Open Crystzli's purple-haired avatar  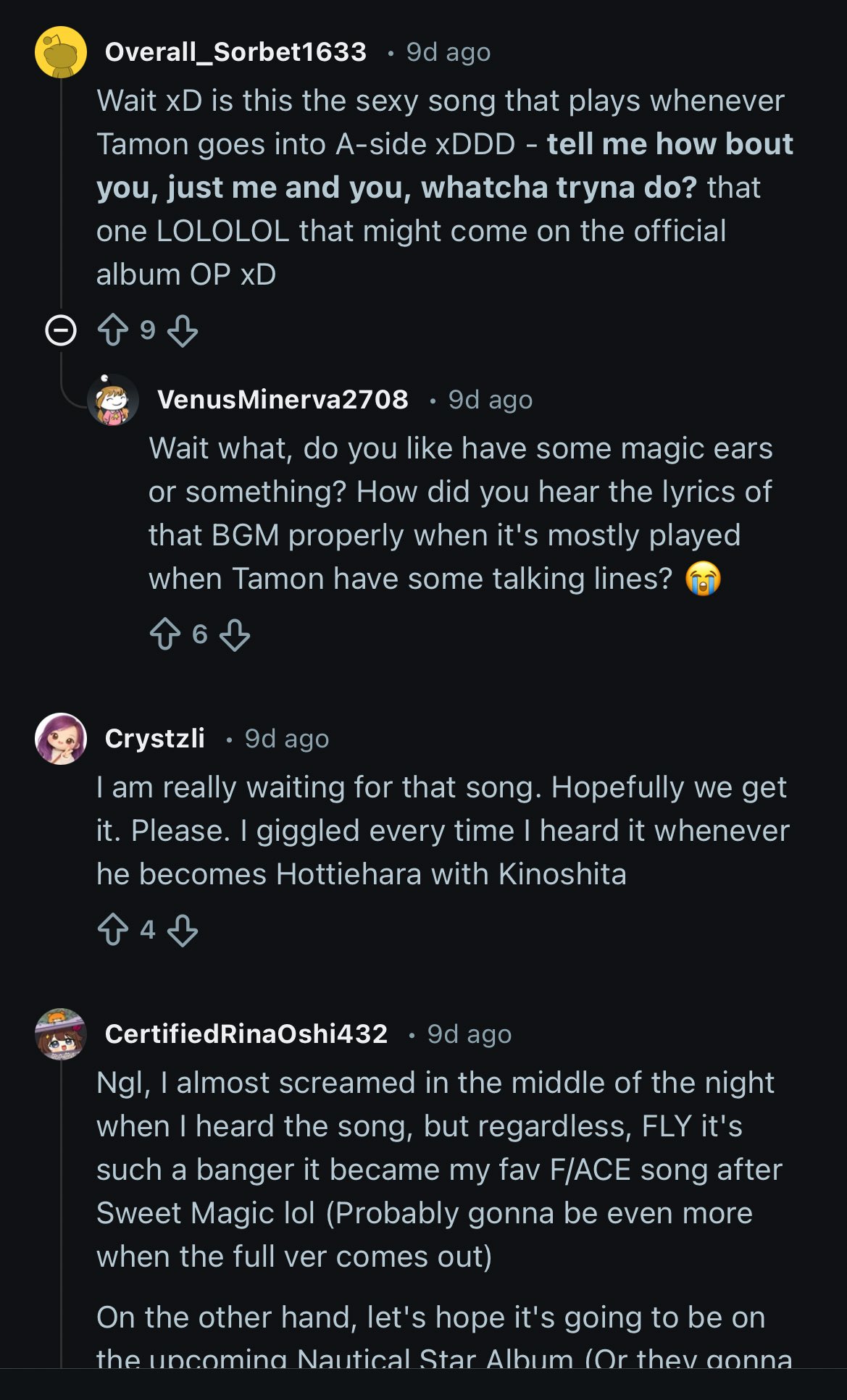61,739
